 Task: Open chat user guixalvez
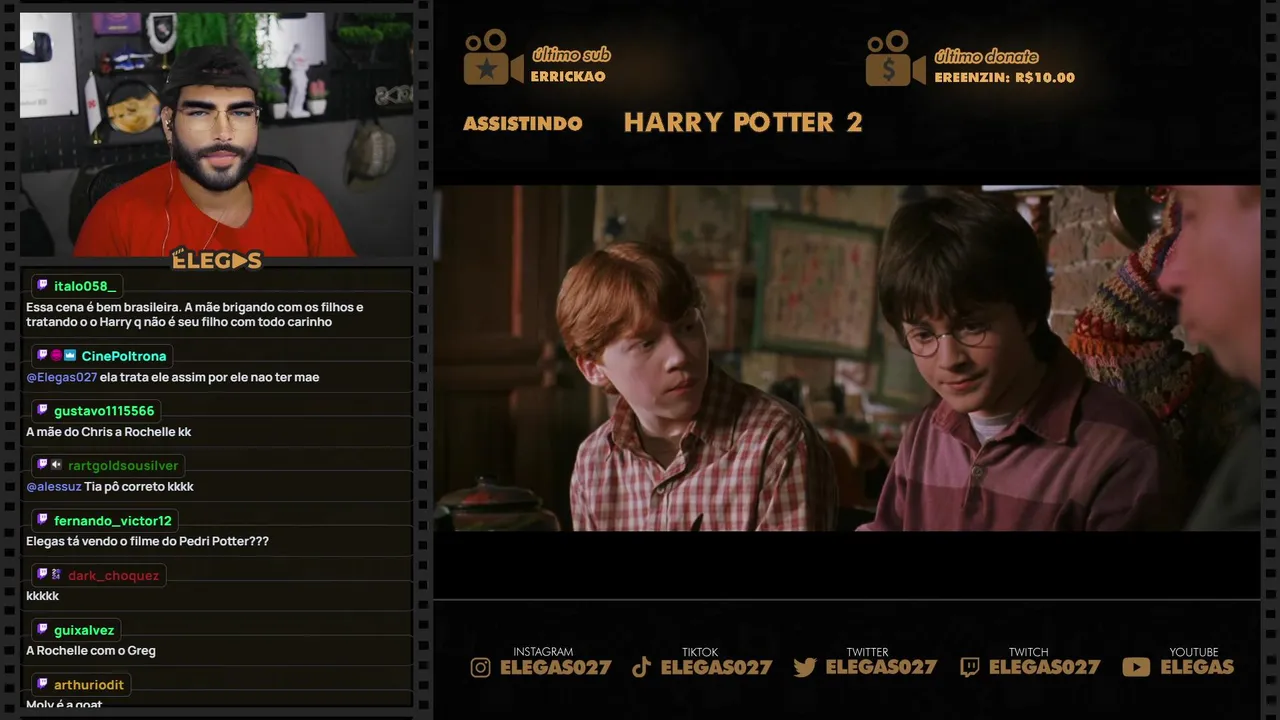pyautogui.click(x=84, y=630)
